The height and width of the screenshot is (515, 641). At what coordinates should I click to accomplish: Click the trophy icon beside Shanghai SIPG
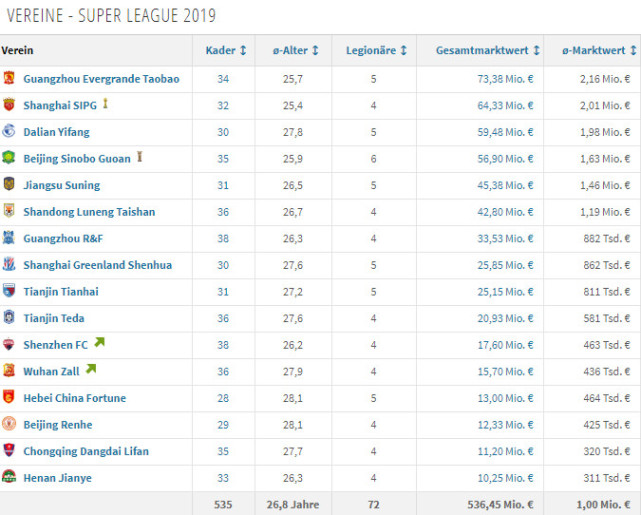105,104
